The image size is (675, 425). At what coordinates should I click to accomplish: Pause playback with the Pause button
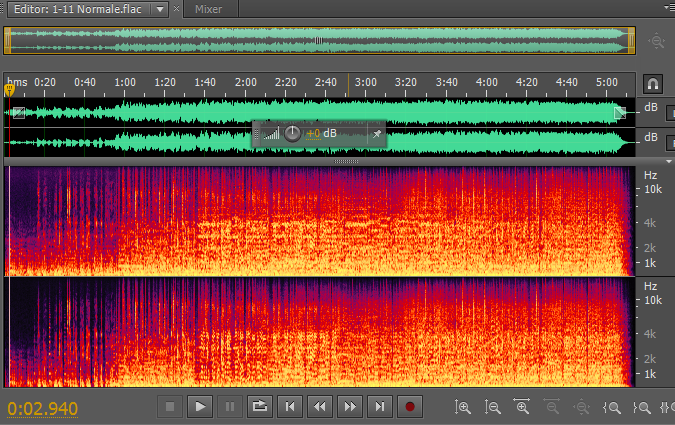[229, 407]
